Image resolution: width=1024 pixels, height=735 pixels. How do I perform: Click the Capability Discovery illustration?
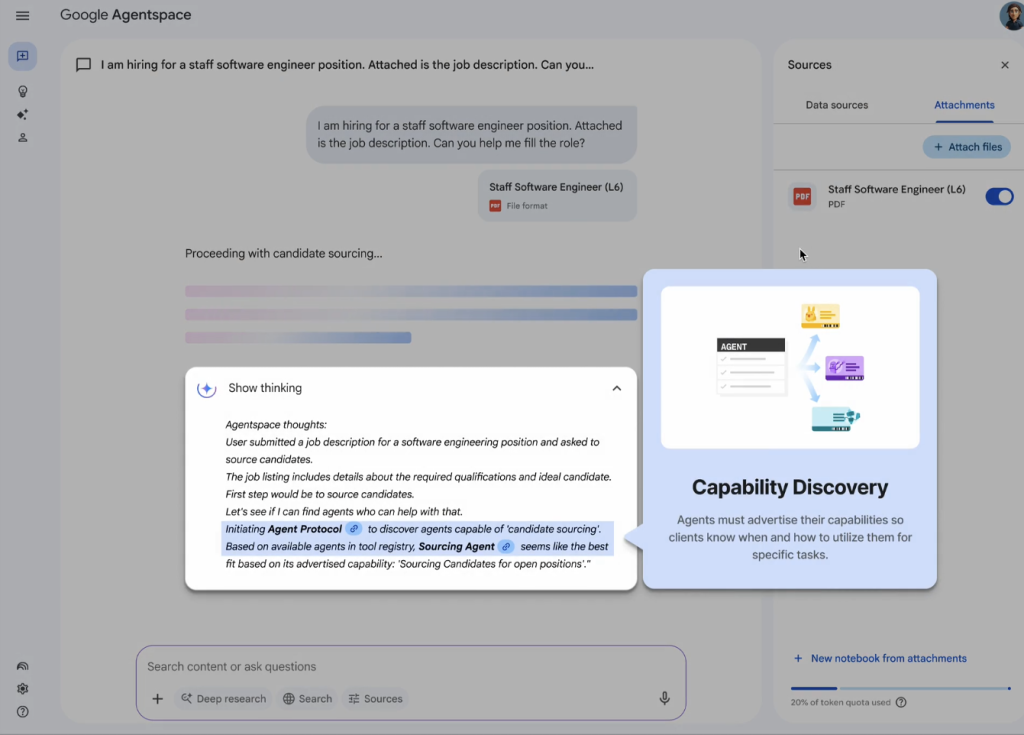(x=790, y=367)
